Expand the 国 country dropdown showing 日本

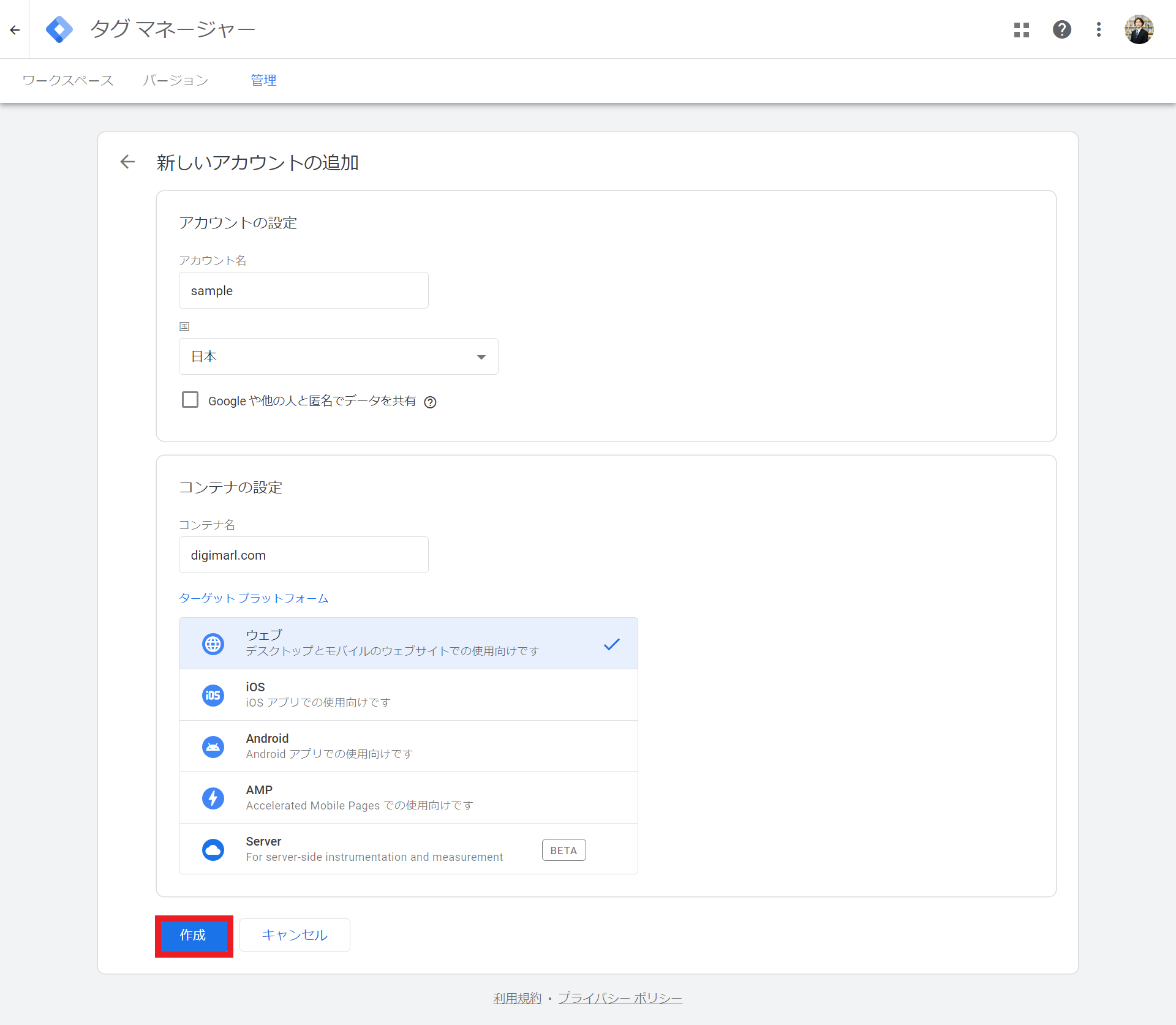(339, 356)
